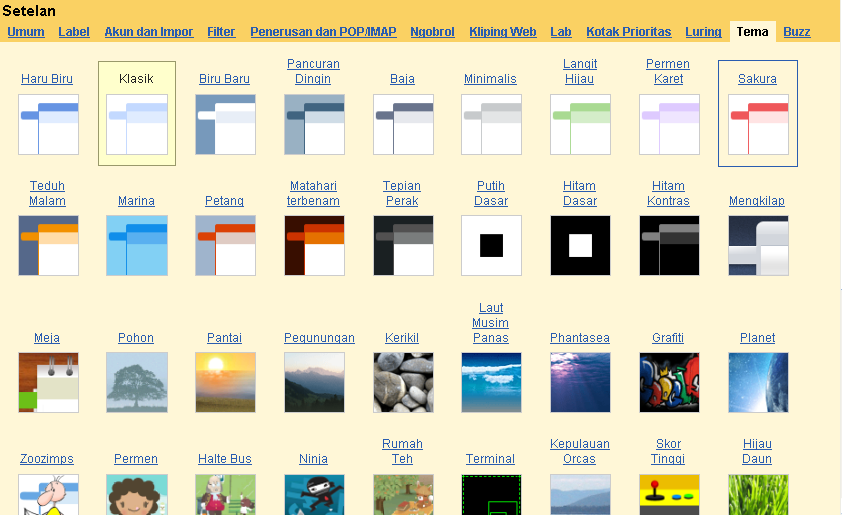Pick the Hitam Kontras theme preview
This screenshot has height=515, width=842.
point(670,245)
